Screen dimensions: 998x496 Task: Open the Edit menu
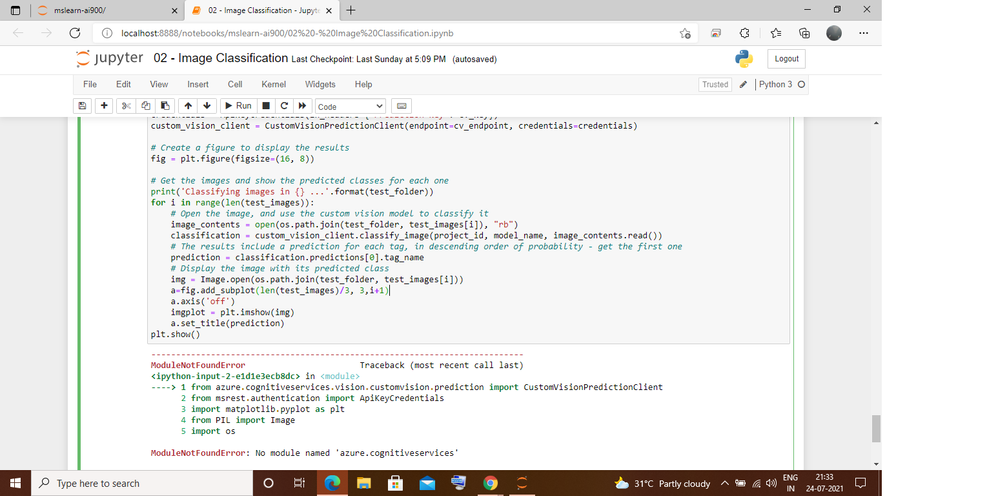point(123,84)
